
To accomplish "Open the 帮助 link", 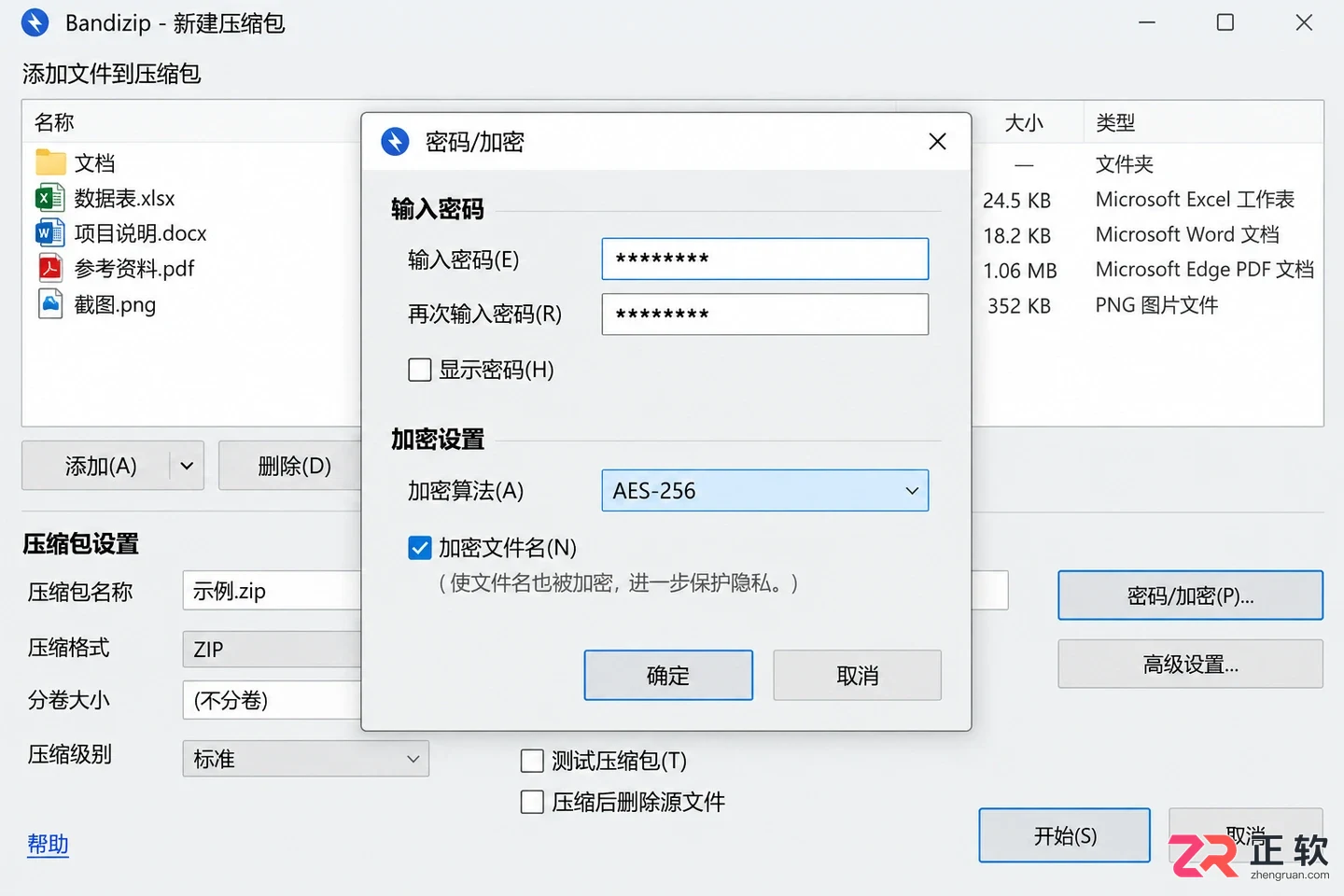I will [x=48, y=844].
